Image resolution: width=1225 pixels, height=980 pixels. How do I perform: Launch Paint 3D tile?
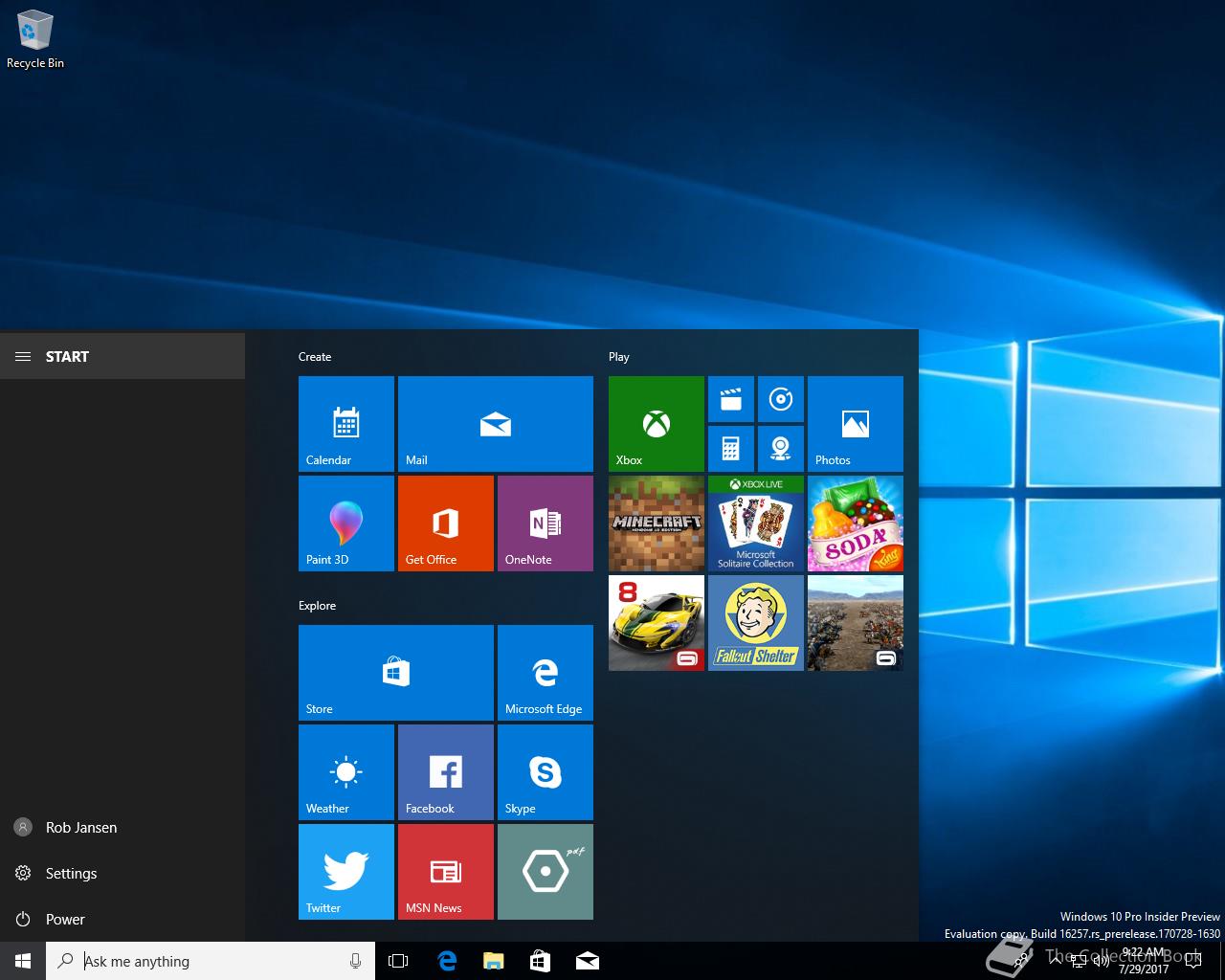pos(346,523)
